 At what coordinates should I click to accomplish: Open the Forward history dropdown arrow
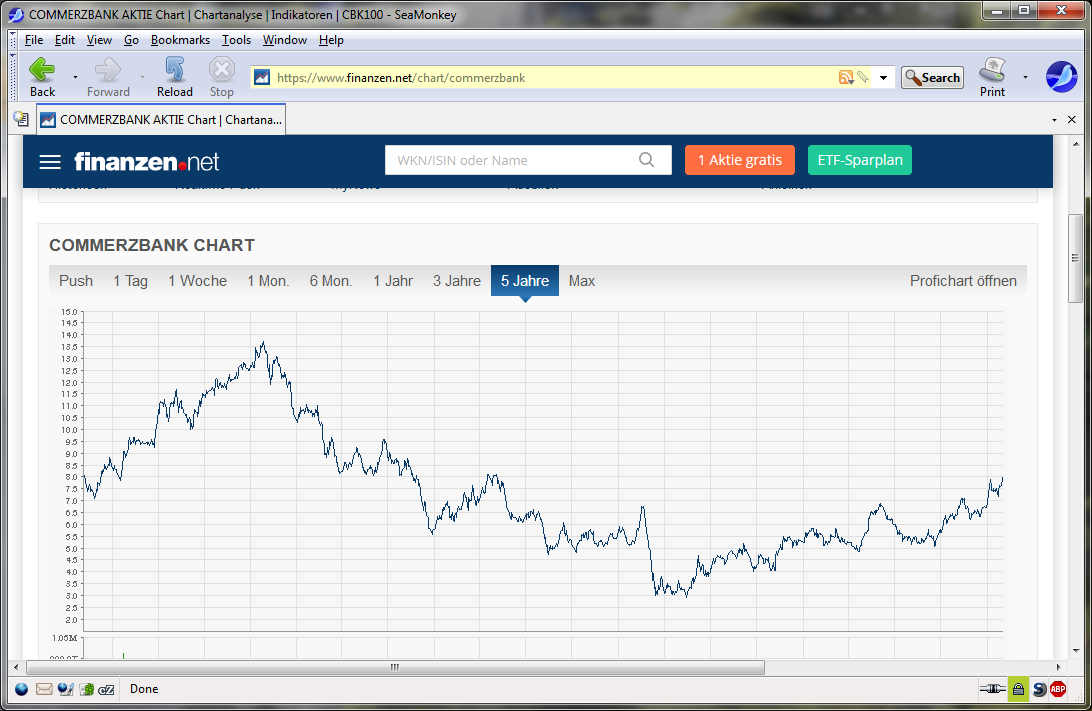(142, 77)
